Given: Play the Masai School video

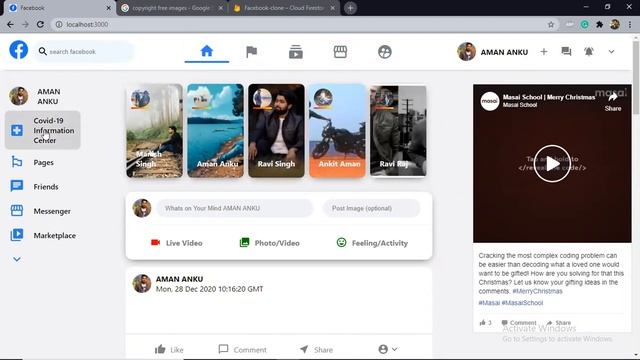Looking at the screenshot, I should tap(552, 163).
